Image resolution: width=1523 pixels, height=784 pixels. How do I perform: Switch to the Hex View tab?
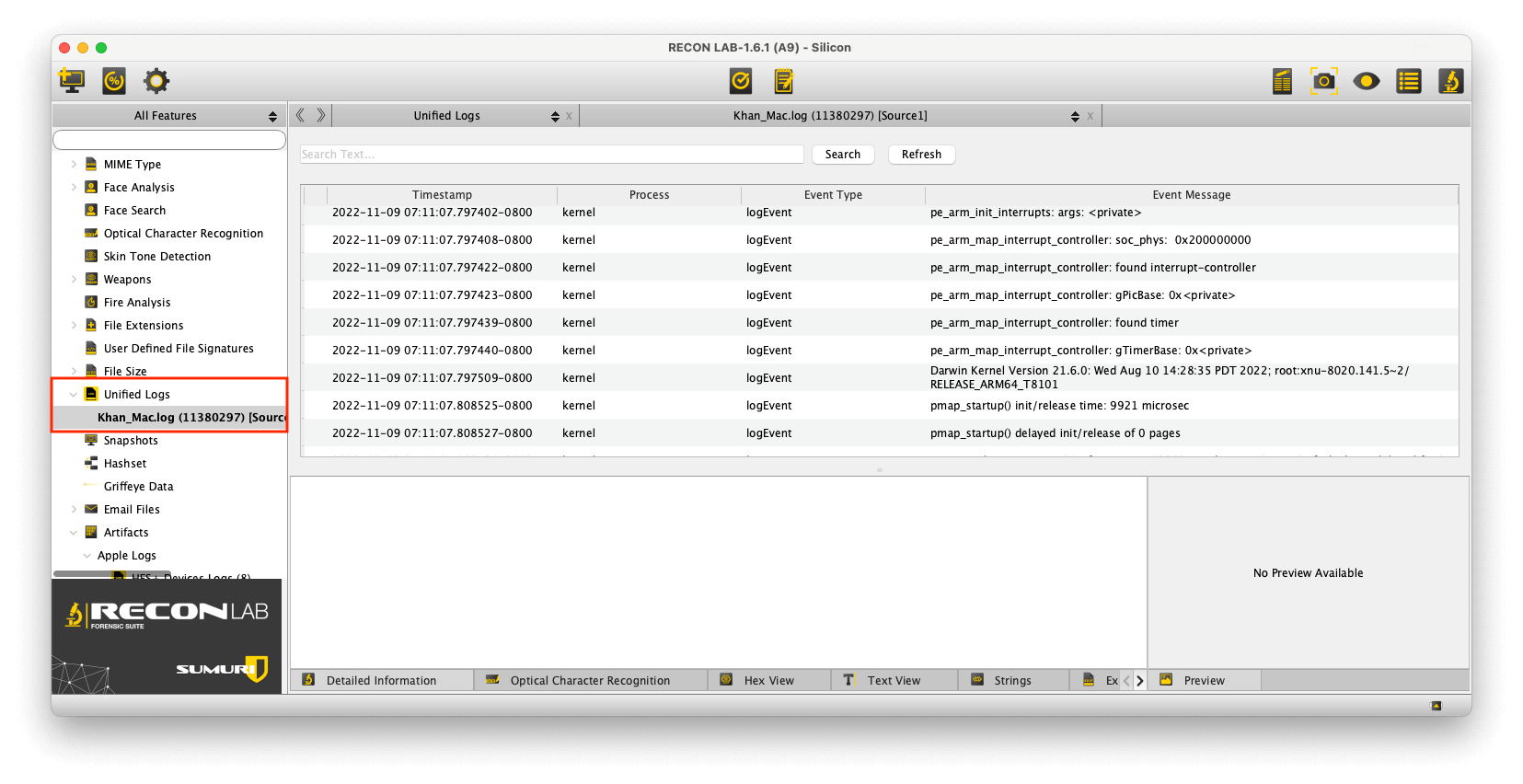click(x=768, y=681)
